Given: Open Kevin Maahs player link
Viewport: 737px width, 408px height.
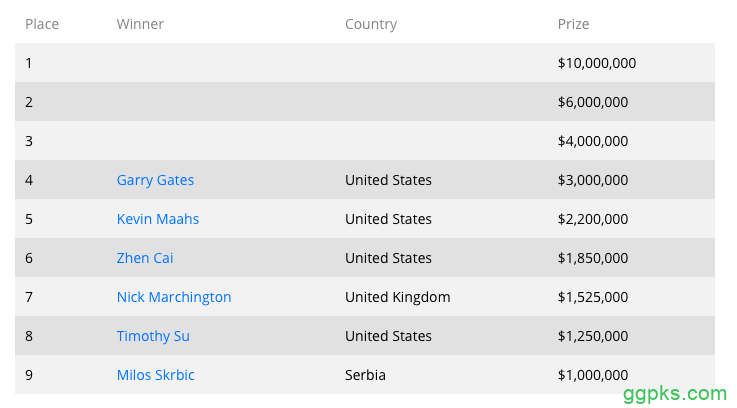Looking at the screenshot, I should tap(158, 219).
